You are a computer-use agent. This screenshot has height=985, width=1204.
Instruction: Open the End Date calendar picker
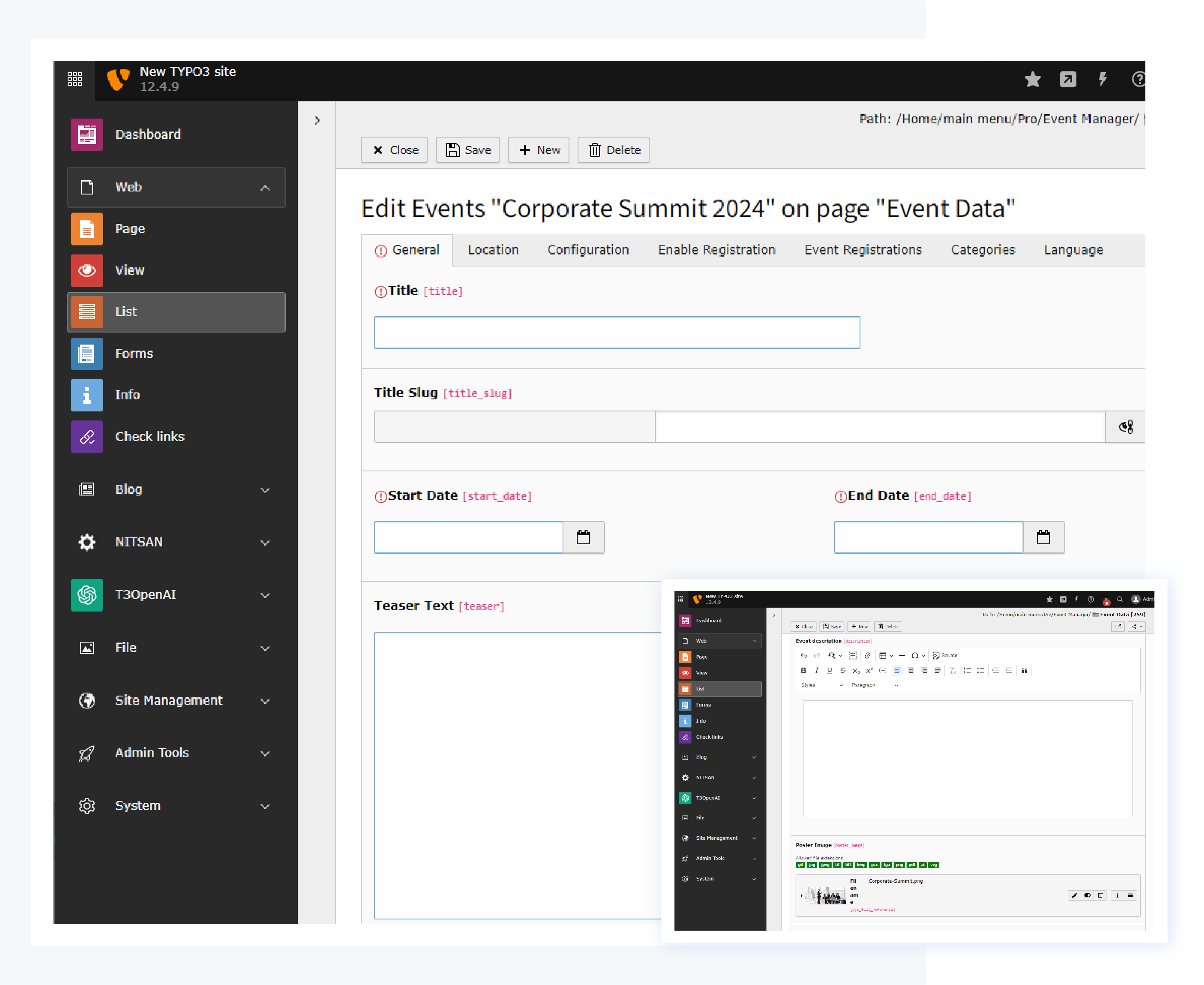tap(1043, 537)
